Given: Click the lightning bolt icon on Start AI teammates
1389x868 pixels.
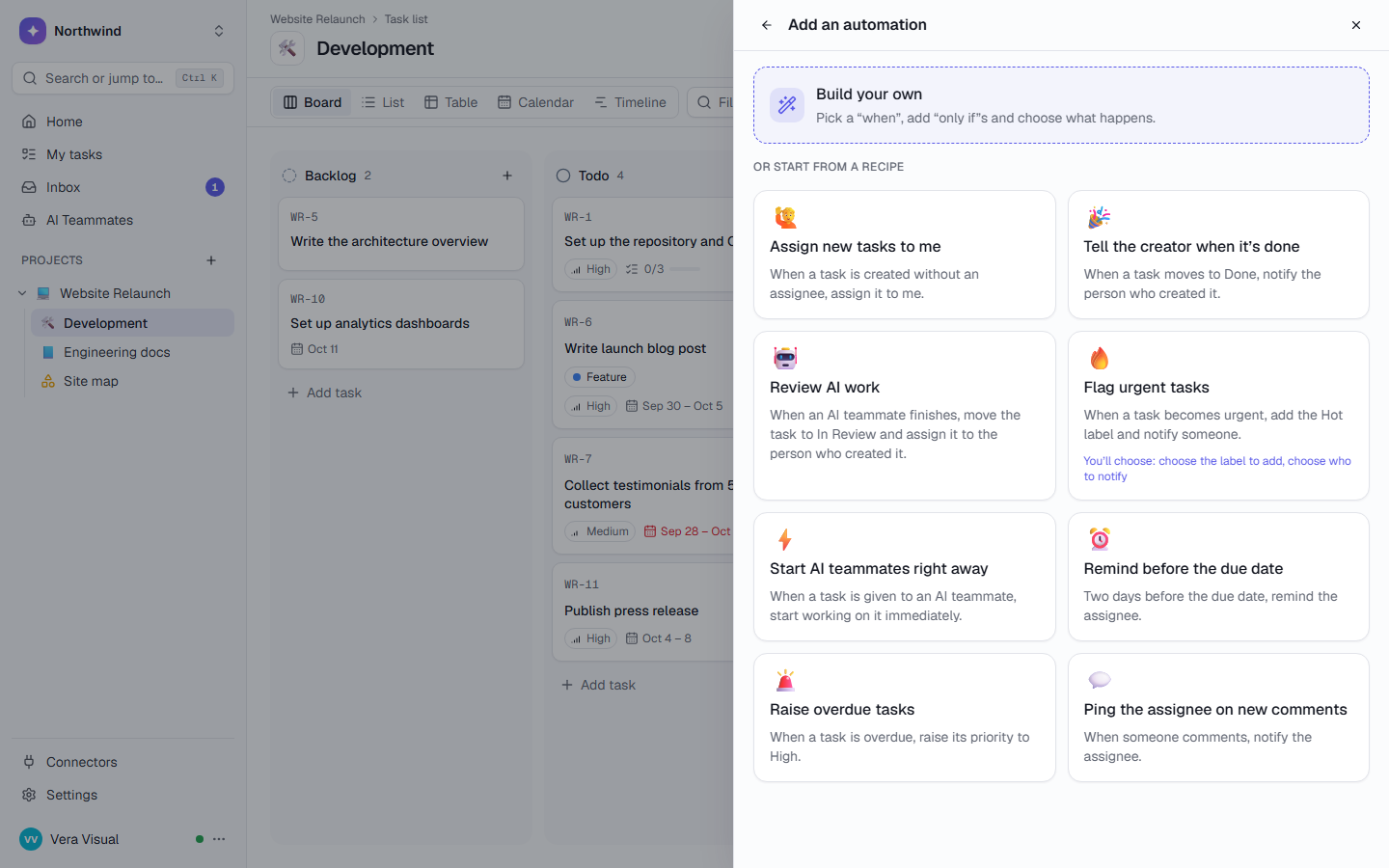Looking at the screenshot, I should click(785, 539).
